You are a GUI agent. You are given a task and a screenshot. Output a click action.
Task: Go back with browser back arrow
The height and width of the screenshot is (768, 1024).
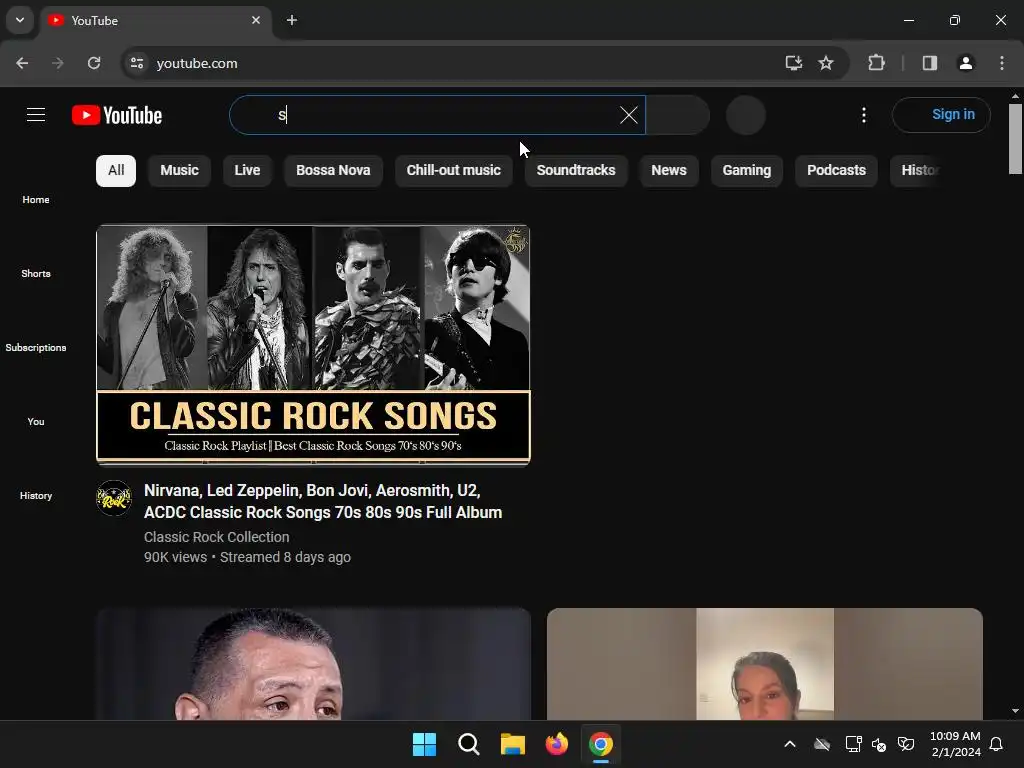coord(22,63)
